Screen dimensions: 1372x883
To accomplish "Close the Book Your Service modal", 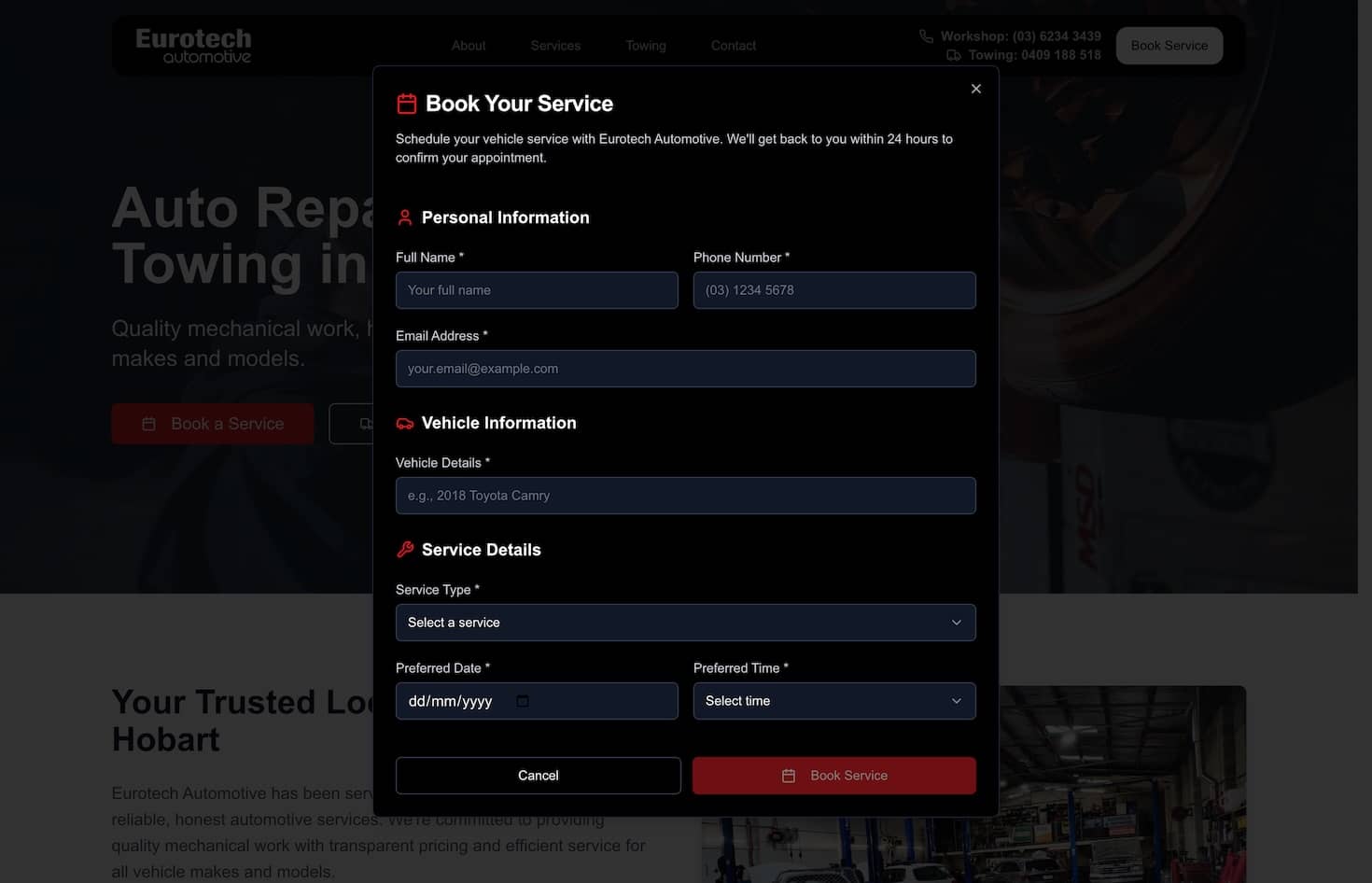I will tap(975, 89).
